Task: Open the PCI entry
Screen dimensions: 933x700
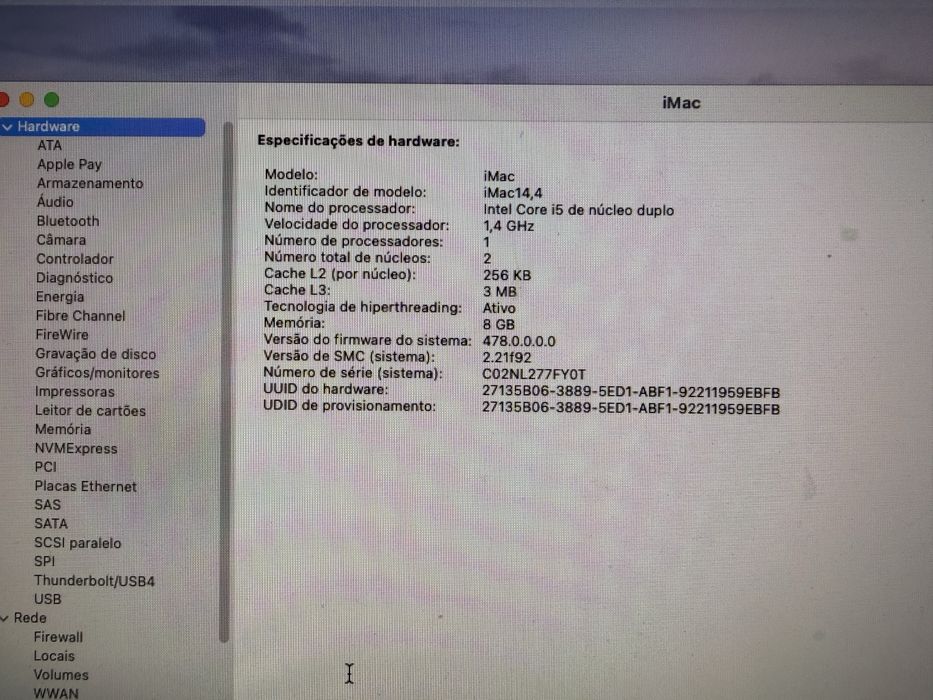Action: coord(45,467)
